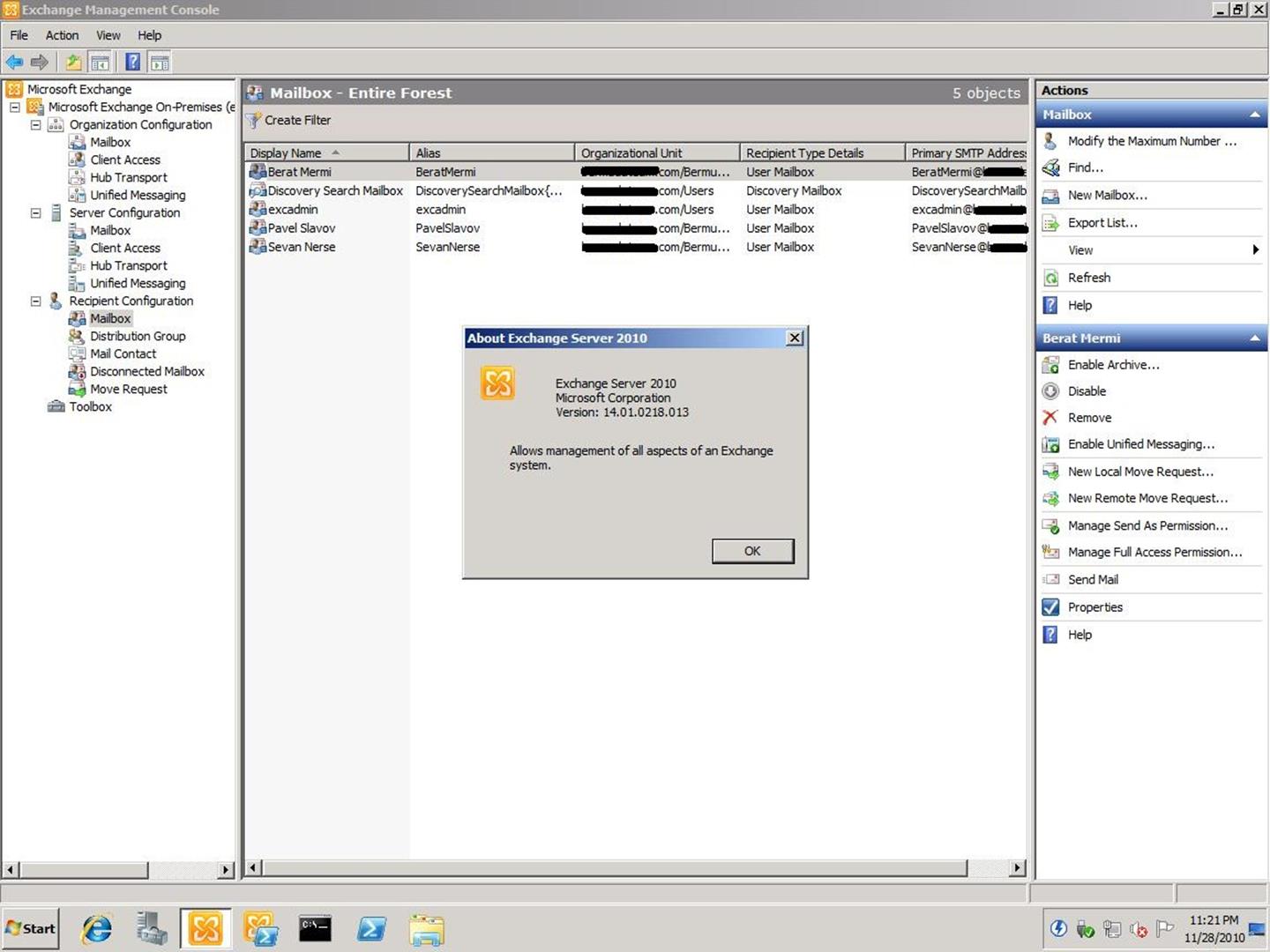The height and width of the screenshot is (952, 1270).
Task: Open the View menu in menu bar
Action: 108,35
